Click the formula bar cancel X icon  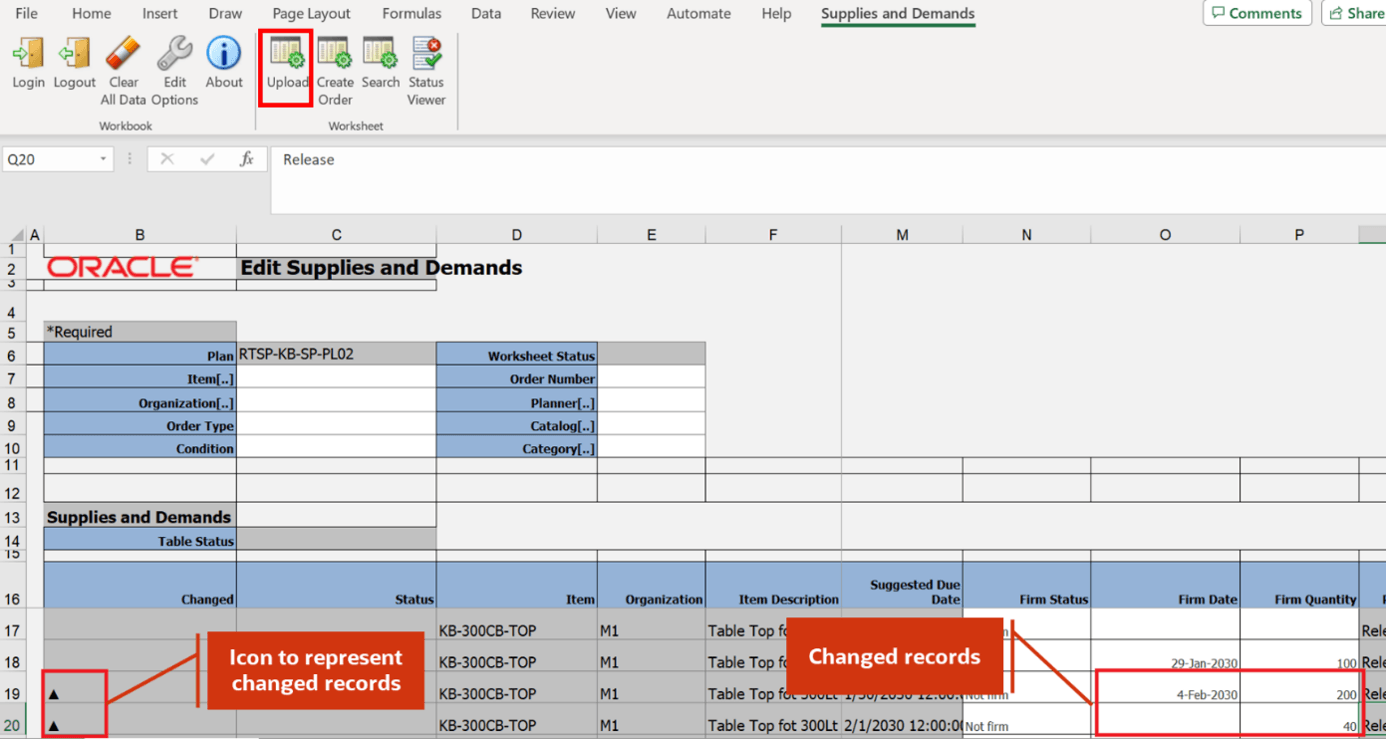[167, 159]
